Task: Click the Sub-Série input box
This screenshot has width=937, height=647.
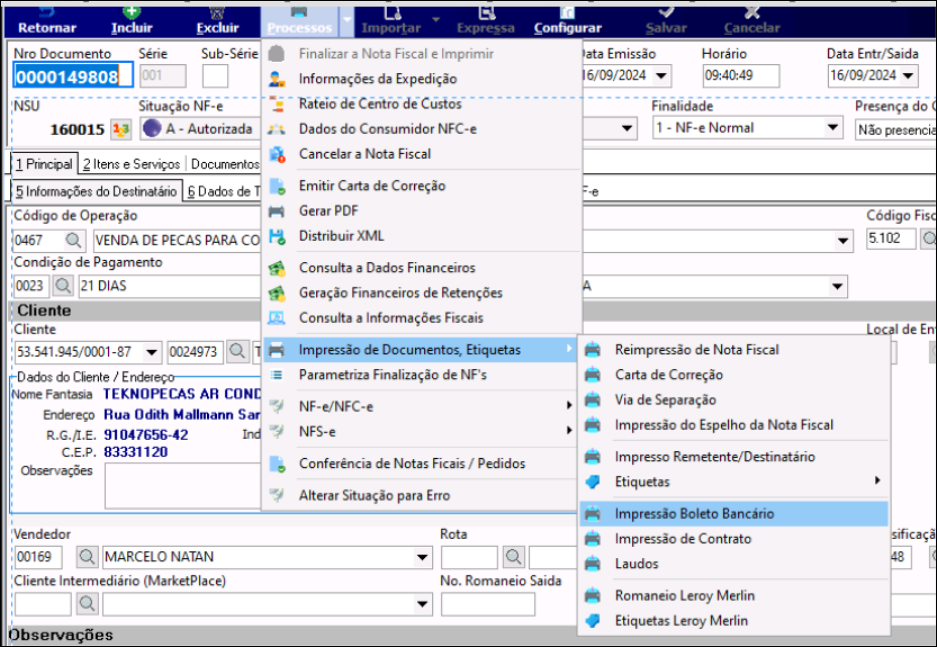Action: pos(215,76)
